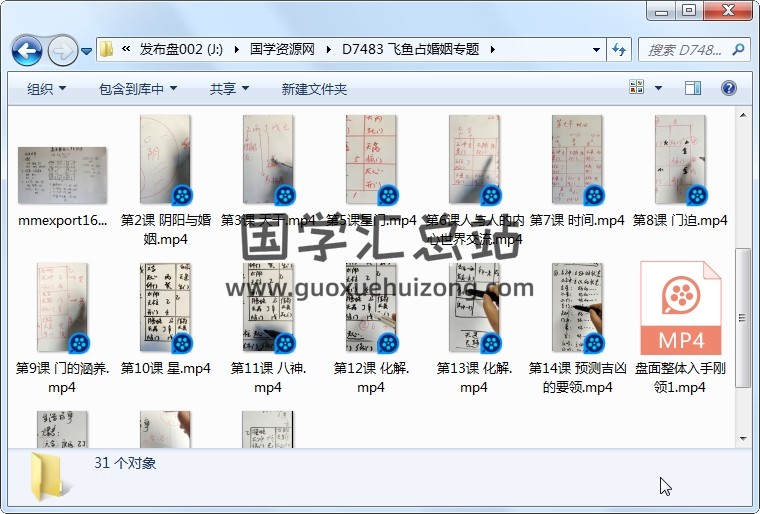Image resolution: width=760 pixels, height=514 pixels.
Task: Click the mmexport16... filename label
Action: pos(62,221)
